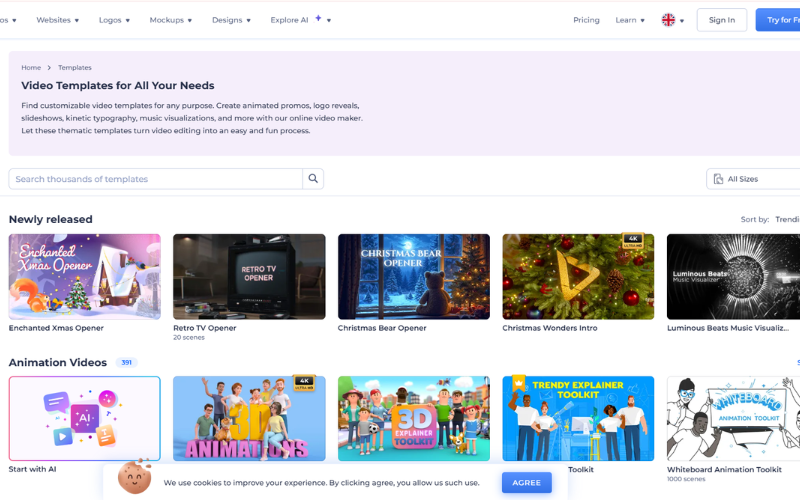Expand the Learn menu
Viewport: 800px width, 500px height.
(x=630, y=20)
